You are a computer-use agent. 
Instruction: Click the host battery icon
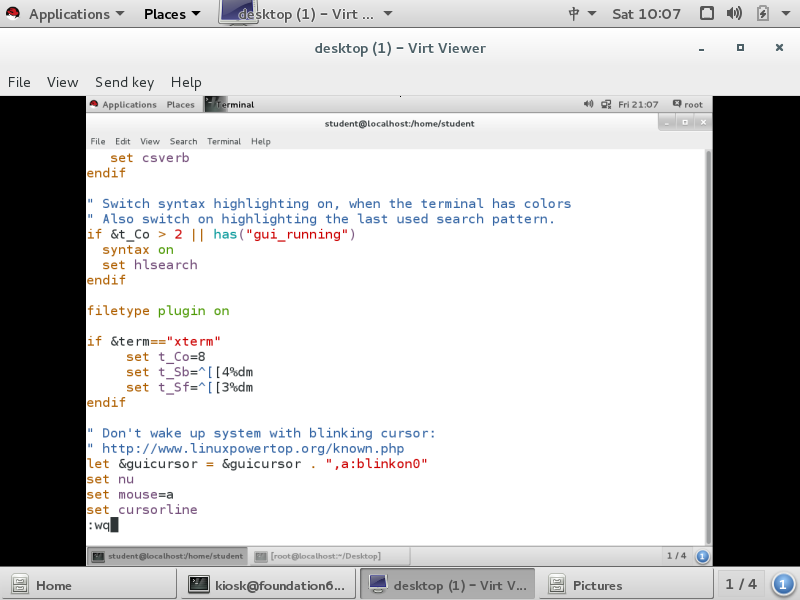(763, 13)
